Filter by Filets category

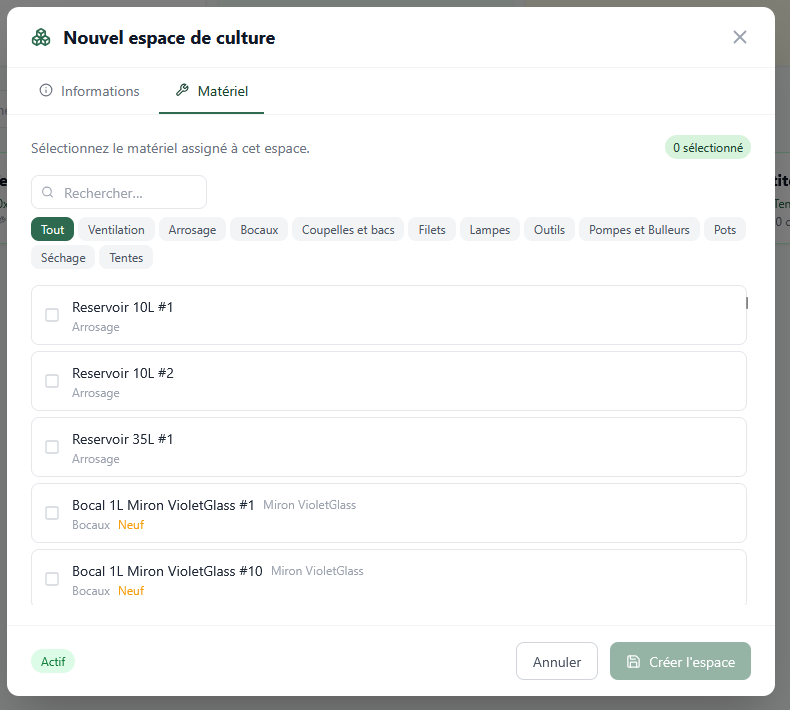432,229
